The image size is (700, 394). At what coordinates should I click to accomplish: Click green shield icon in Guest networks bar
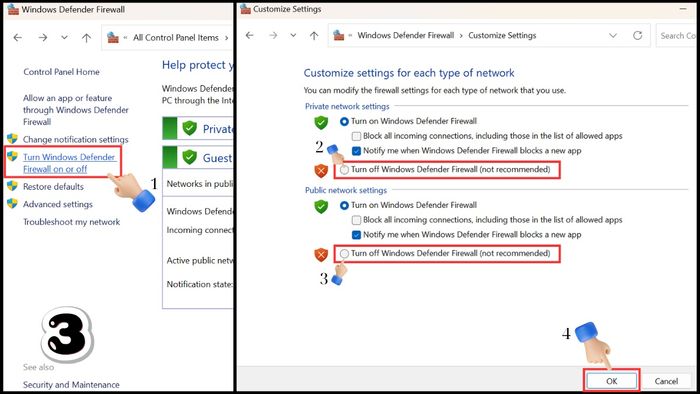190,157
